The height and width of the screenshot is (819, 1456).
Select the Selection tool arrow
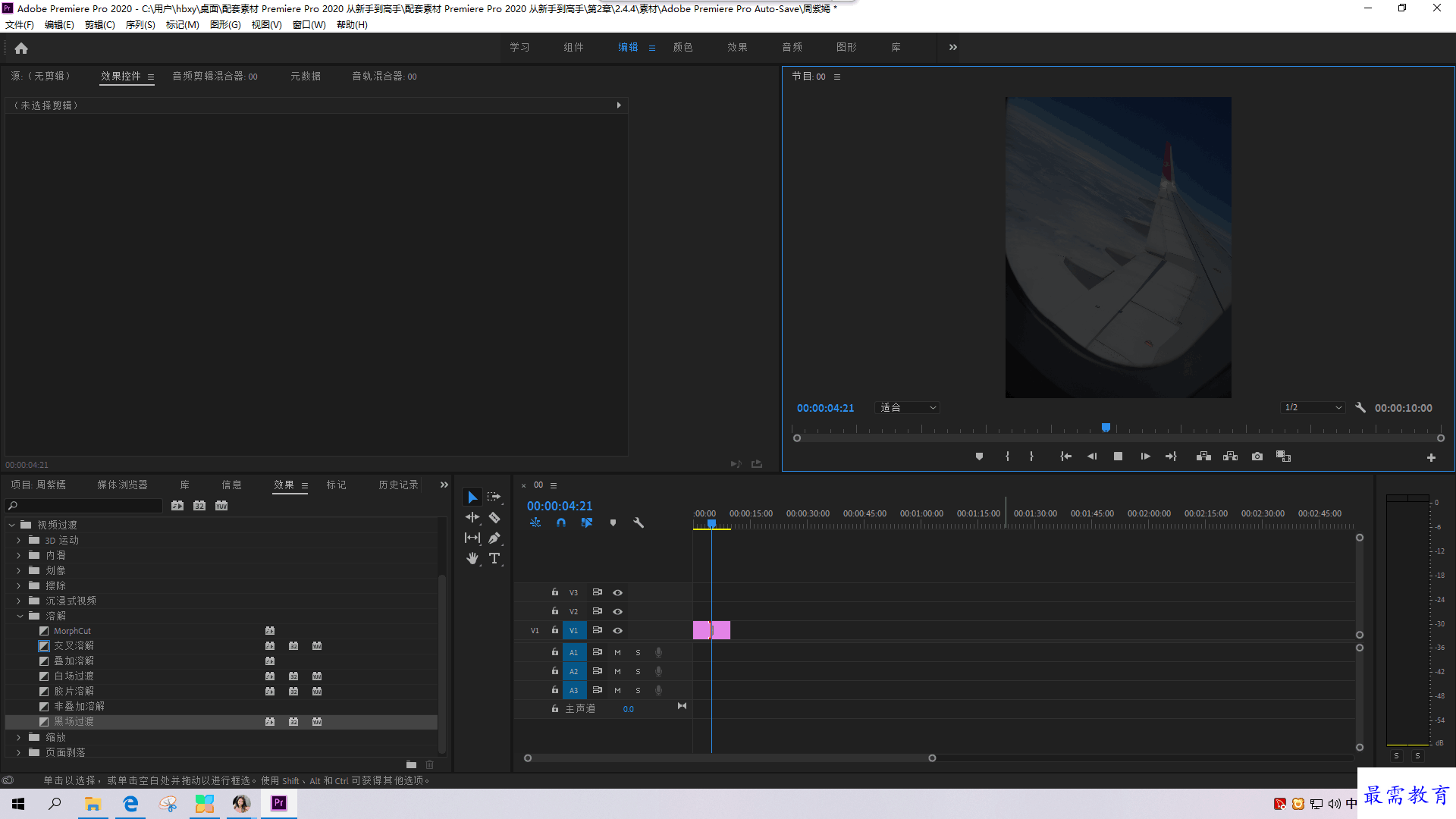472,497
